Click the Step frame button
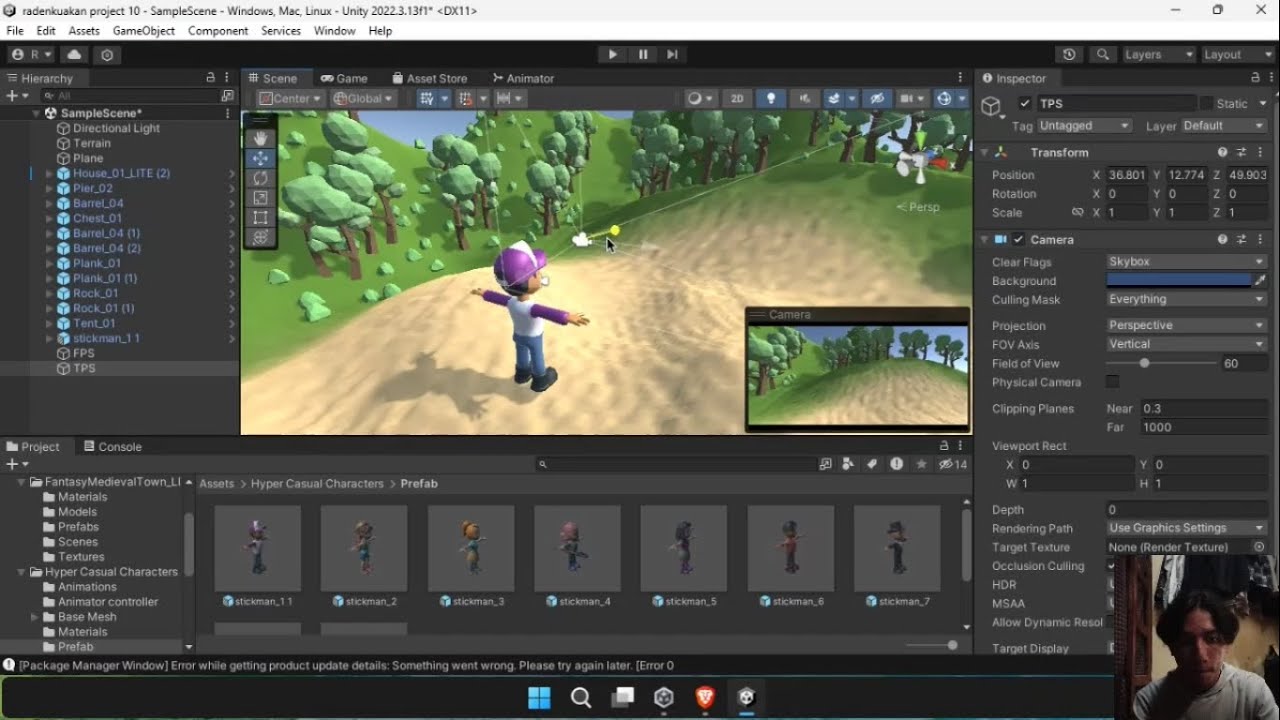 click(672, 55)
